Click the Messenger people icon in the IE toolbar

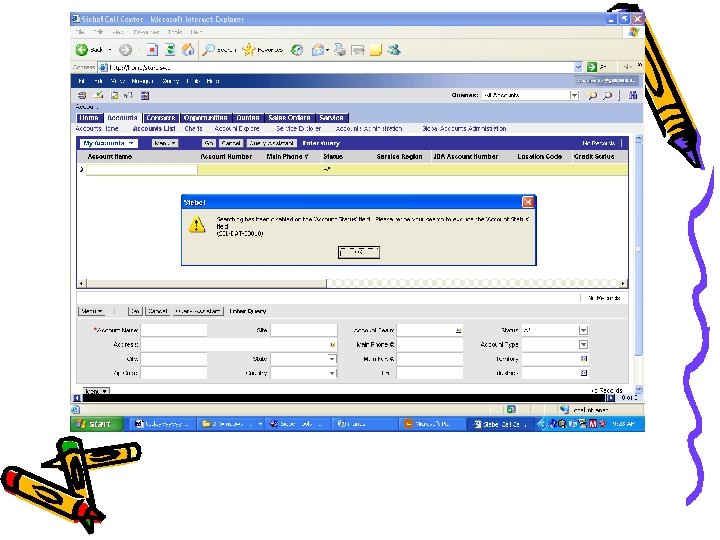[394, 50]
